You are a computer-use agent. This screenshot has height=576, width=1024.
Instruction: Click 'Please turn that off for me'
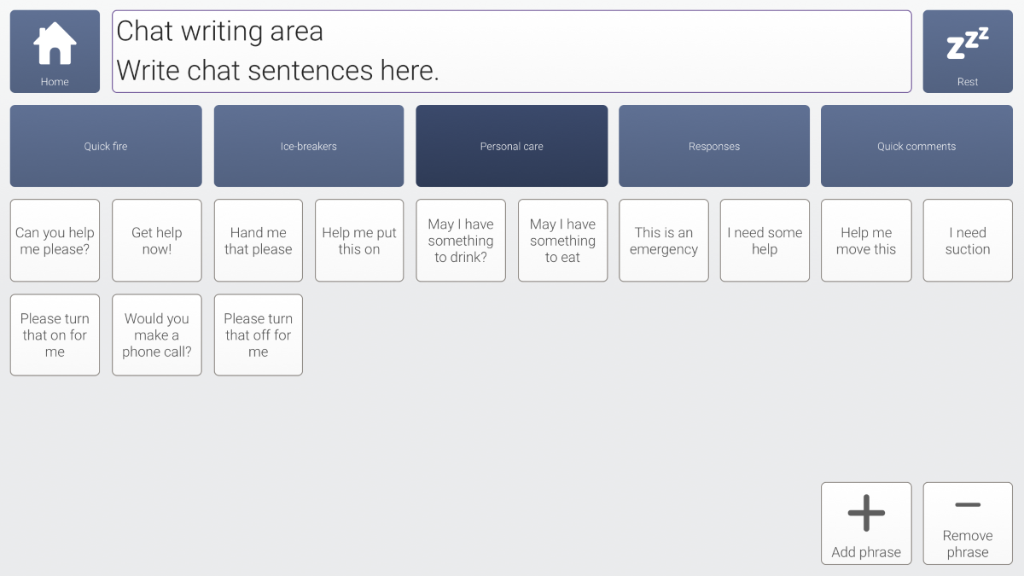pos(258,335)
